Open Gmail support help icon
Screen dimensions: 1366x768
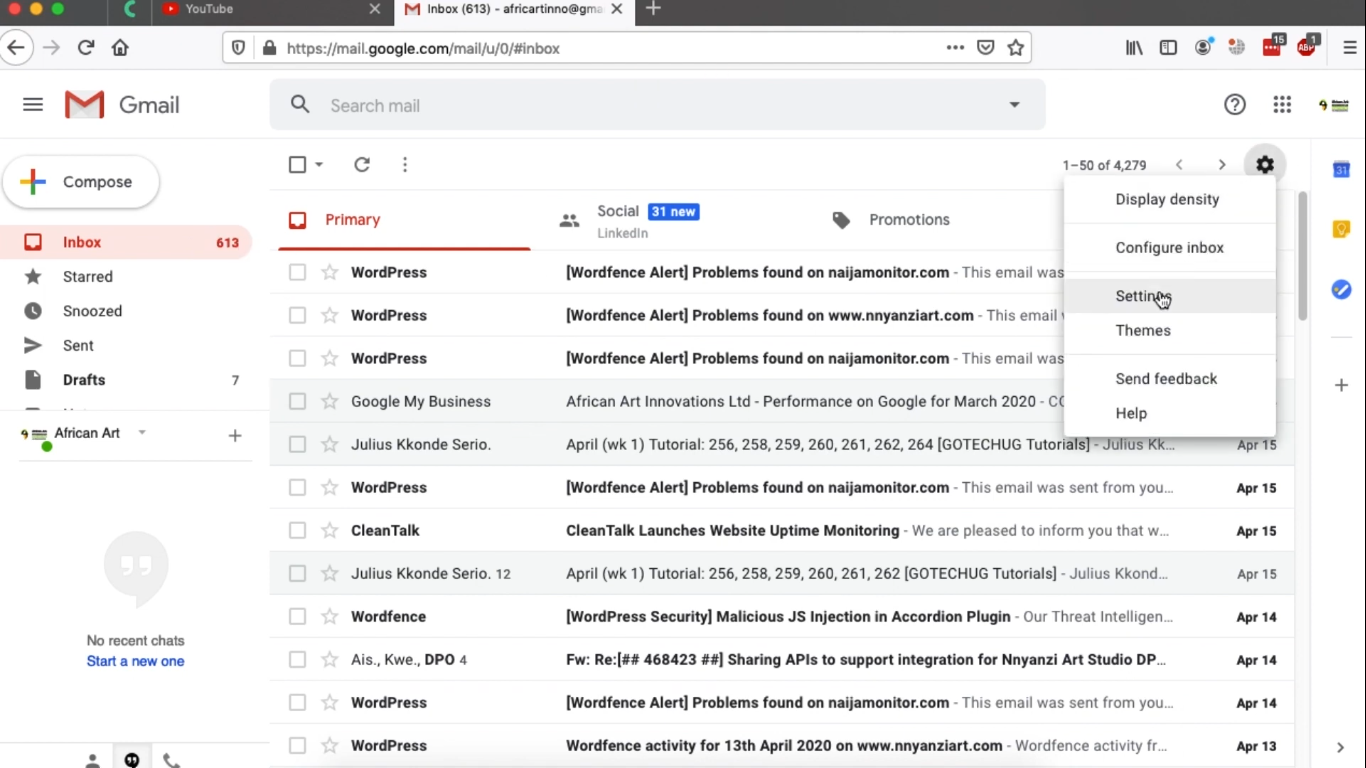click(x=1235, y=105)
